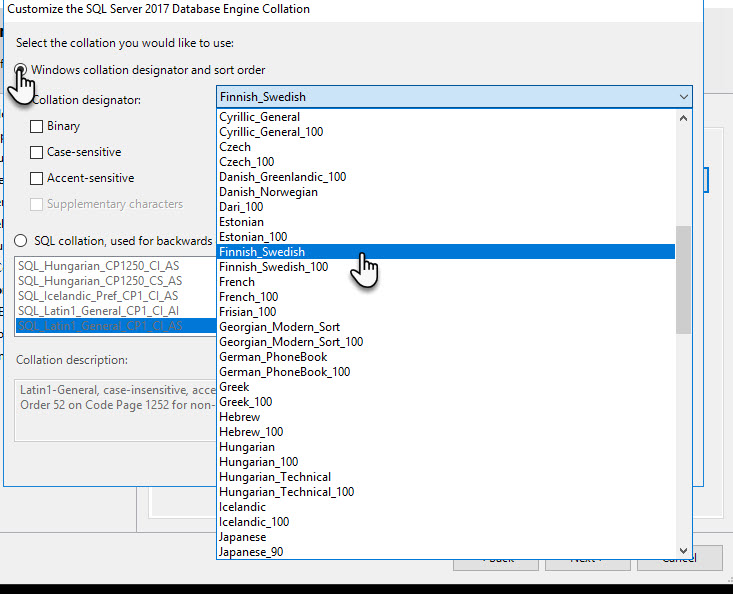Select Hebrew collation
Screen dimensions: 733x594
[446, 416]
